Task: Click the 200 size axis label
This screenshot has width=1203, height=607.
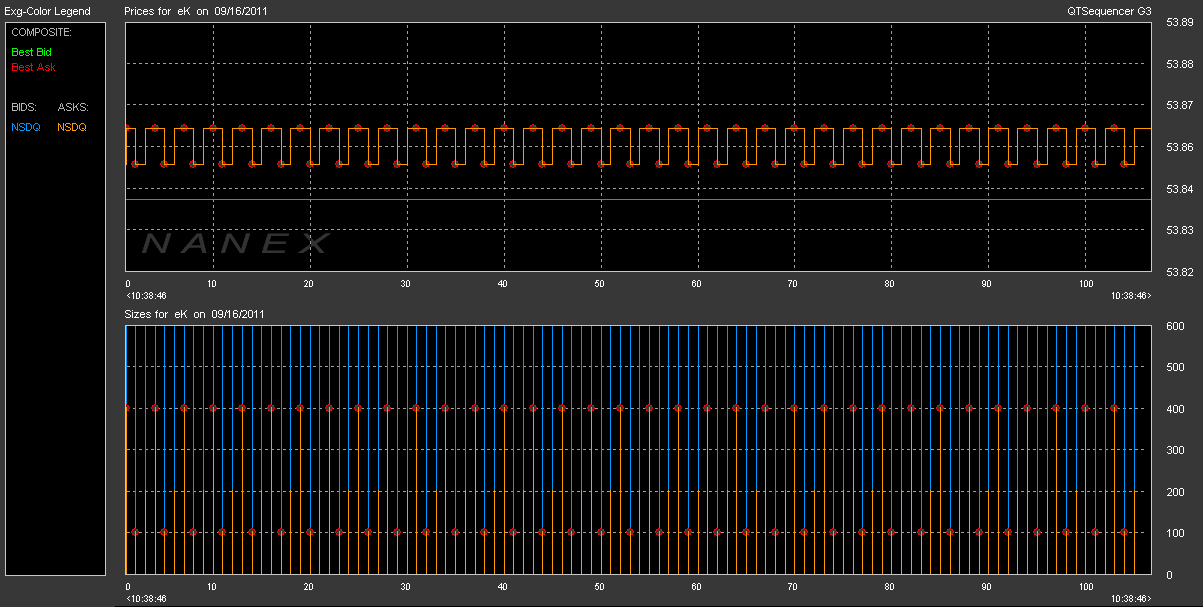Action: tap(1175, 492)
